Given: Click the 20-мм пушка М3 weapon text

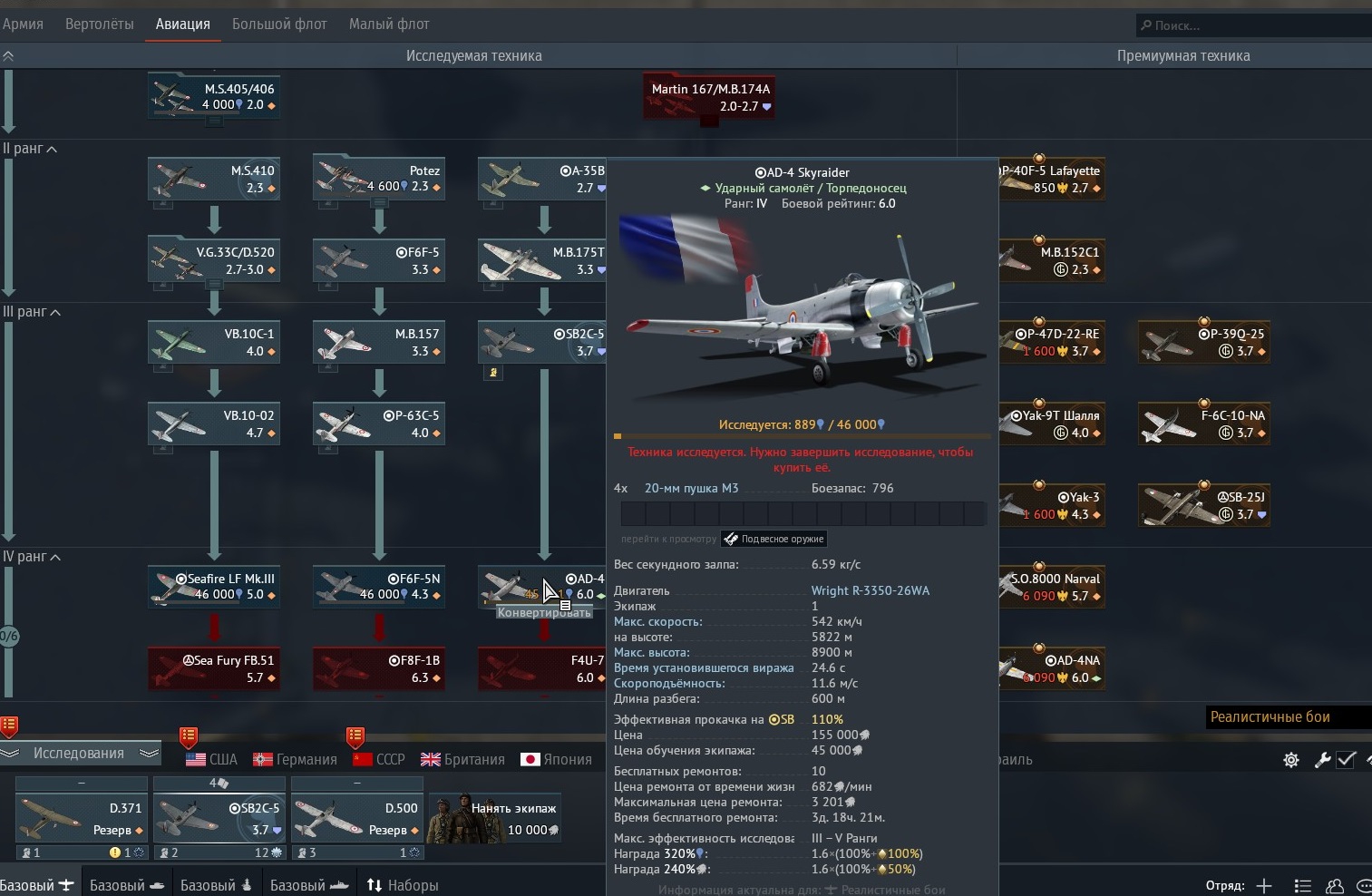Looking at the screenshot, I should point(691,488).
